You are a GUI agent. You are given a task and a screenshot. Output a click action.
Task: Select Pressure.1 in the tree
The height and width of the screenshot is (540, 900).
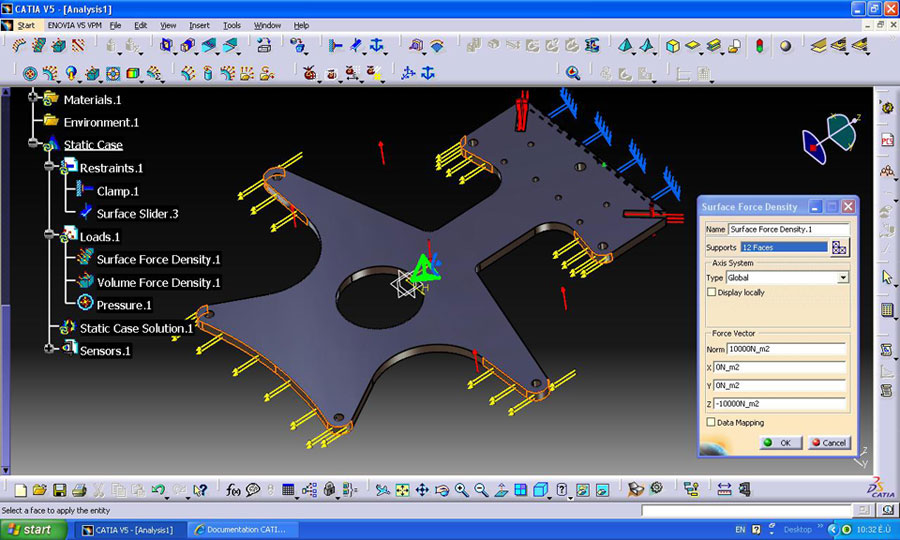(x=124, y=305)
